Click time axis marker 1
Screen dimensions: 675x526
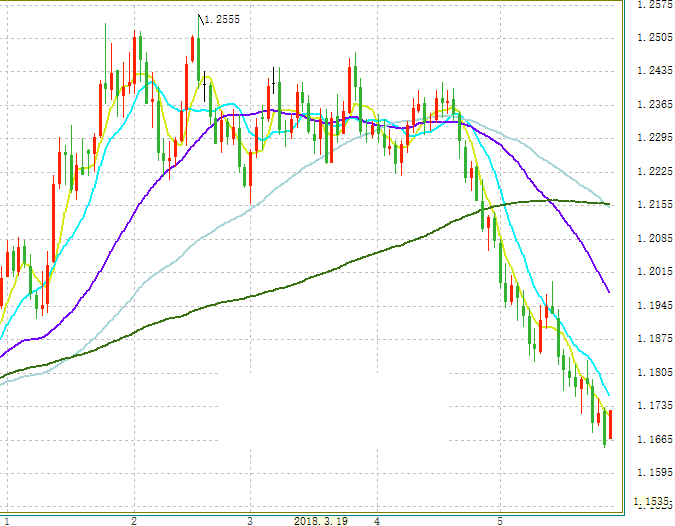point(7,521)
